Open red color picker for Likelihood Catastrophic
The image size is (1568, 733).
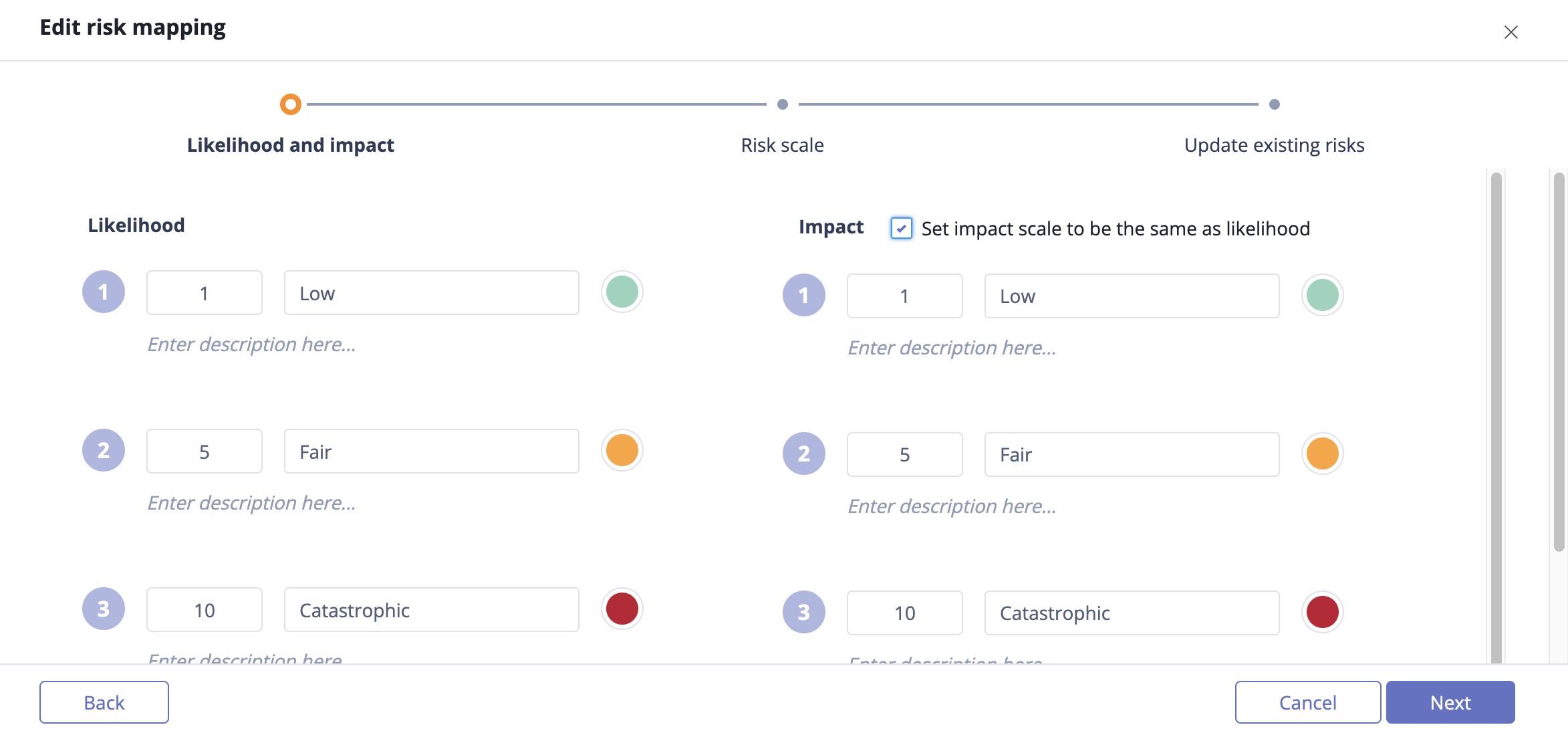click(622, 609)
